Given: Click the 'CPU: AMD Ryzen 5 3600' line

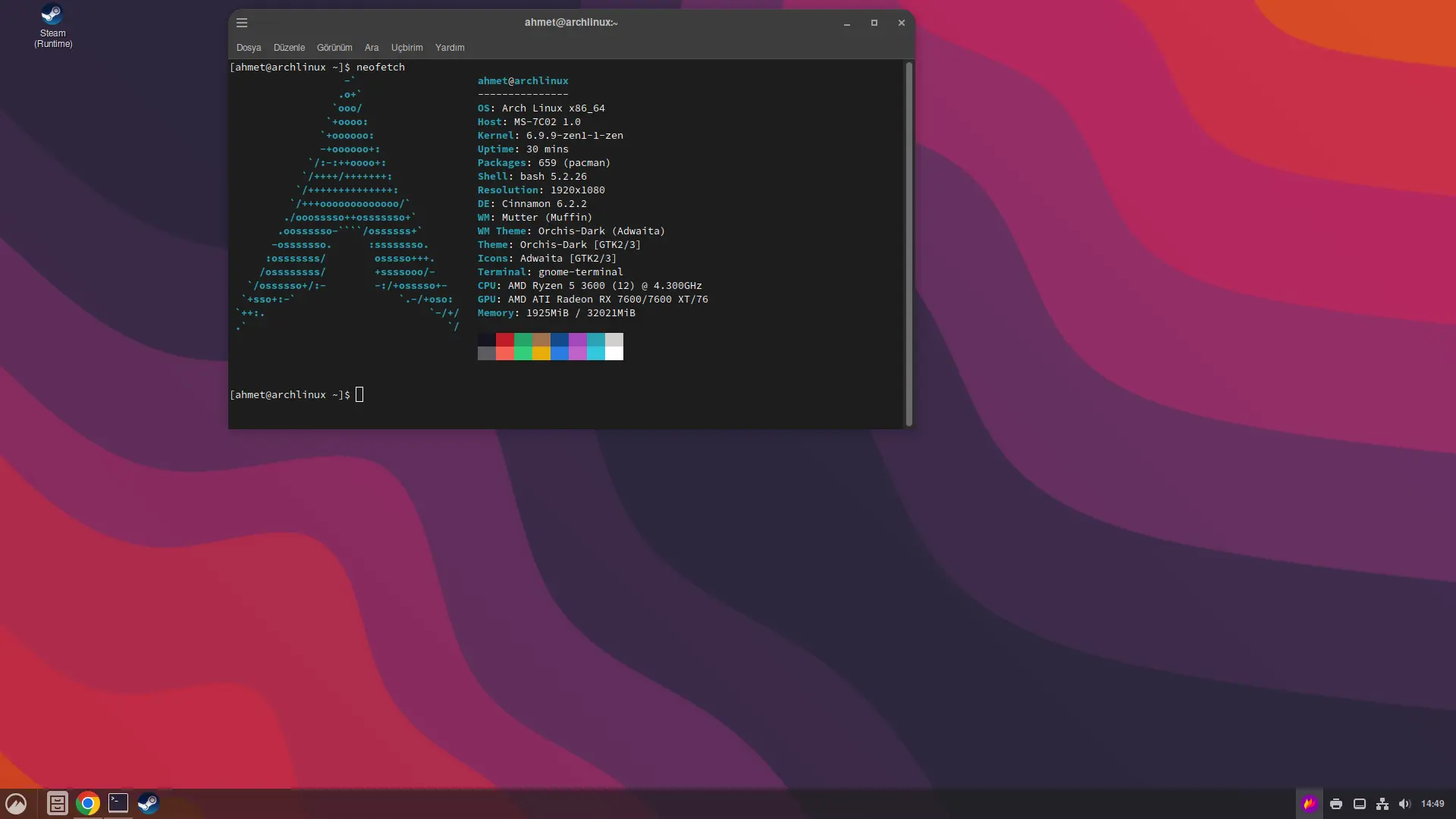Looking at the screenshot, I should [589, 286].
